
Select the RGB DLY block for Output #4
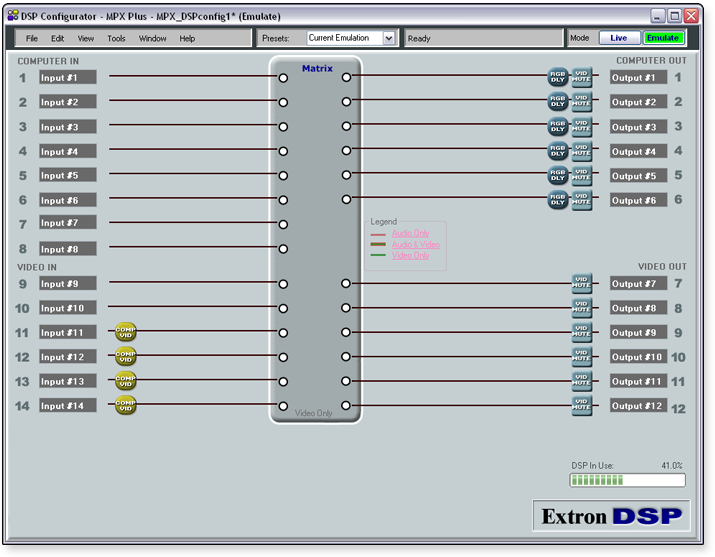pyautogui.click(x=557, y=151)
